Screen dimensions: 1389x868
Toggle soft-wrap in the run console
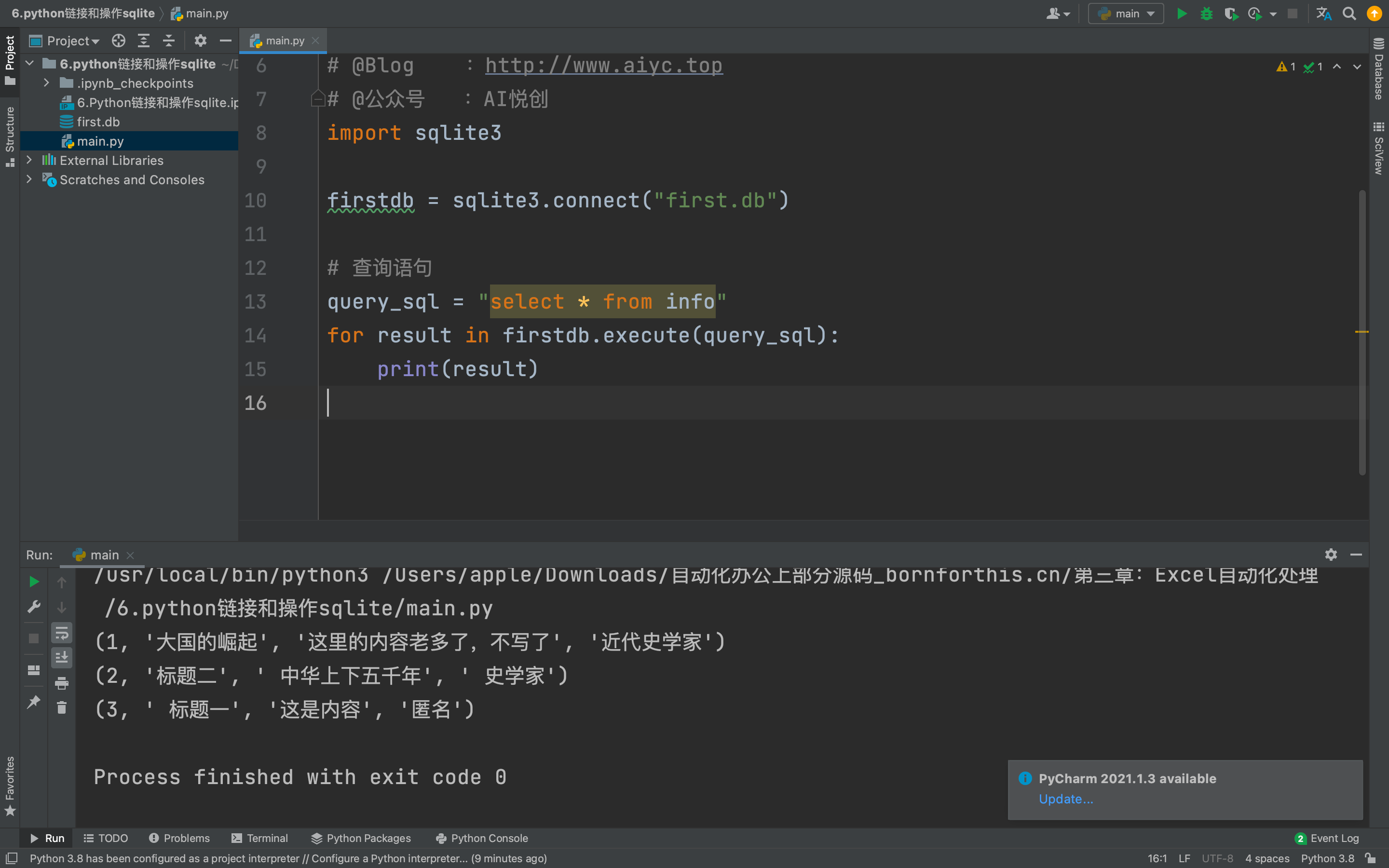tap(62, 633)
